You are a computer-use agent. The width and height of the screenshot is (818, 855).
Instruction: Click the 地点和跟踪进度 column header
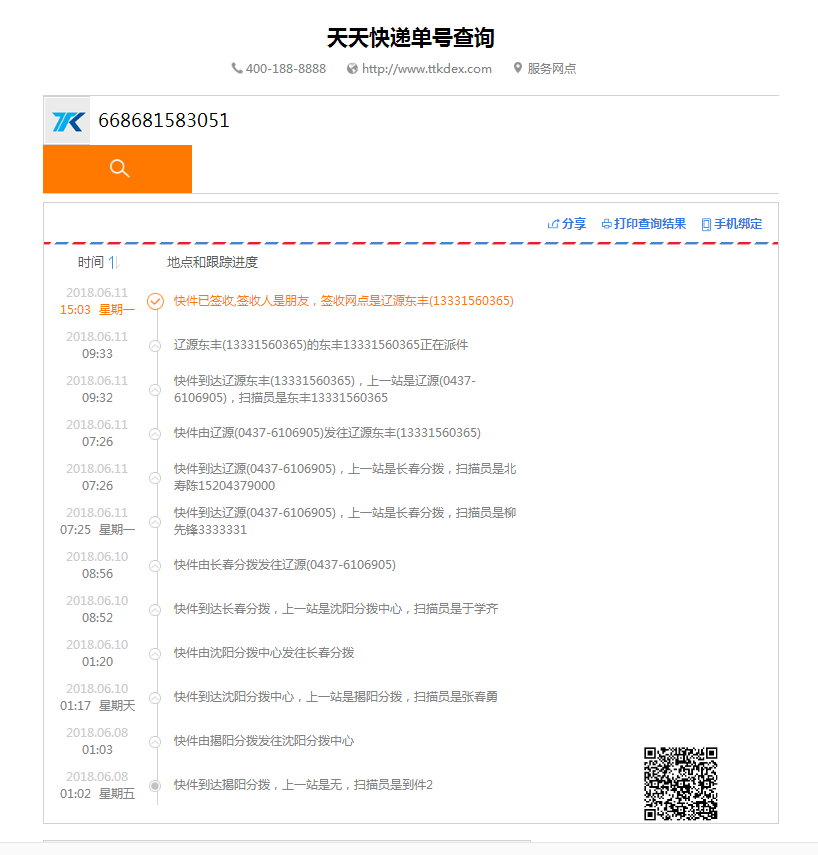[x=212, y=262]
